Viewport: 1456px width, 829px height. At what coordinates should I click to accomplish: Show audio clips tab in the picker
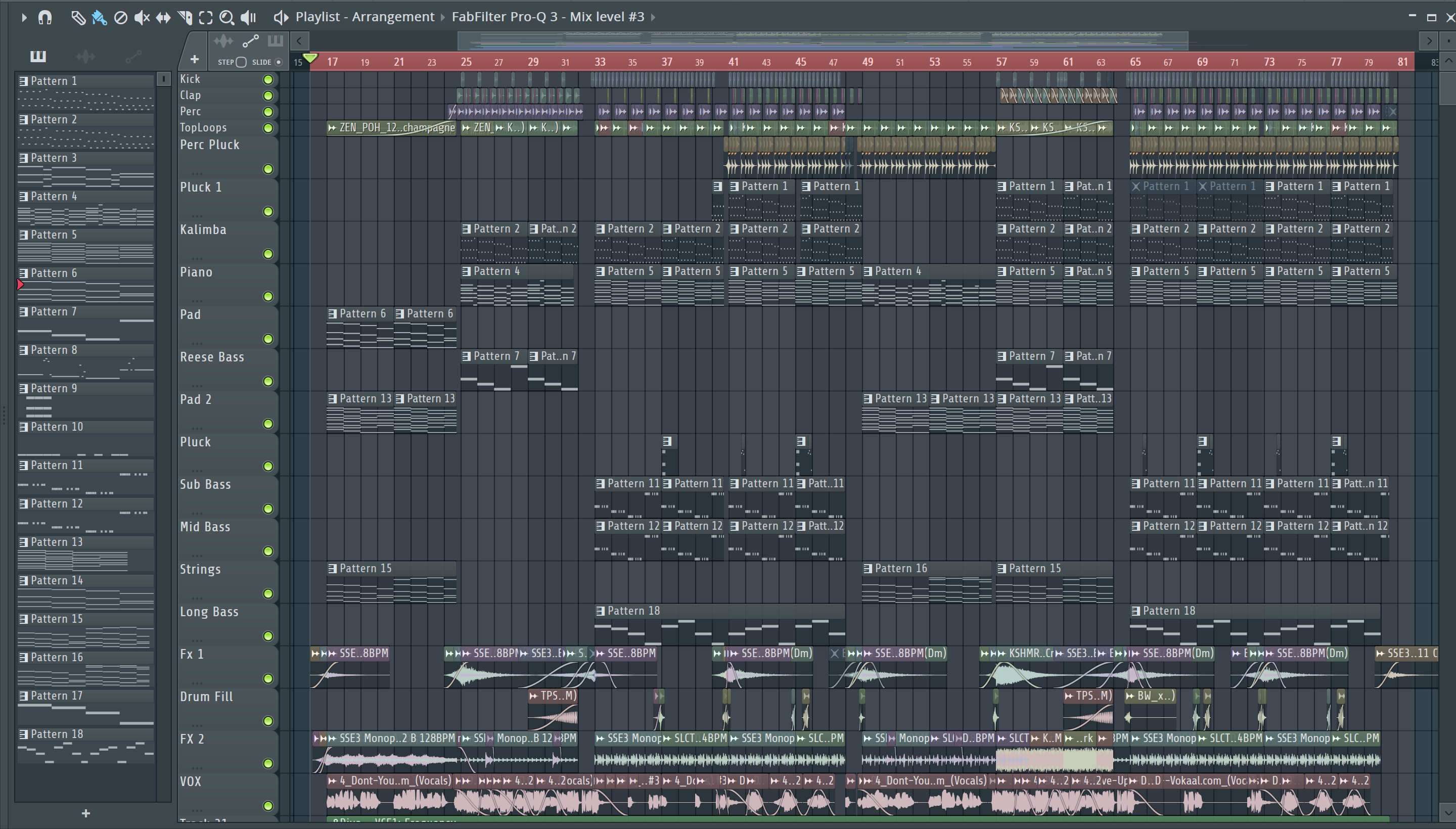tap(85, 56)
